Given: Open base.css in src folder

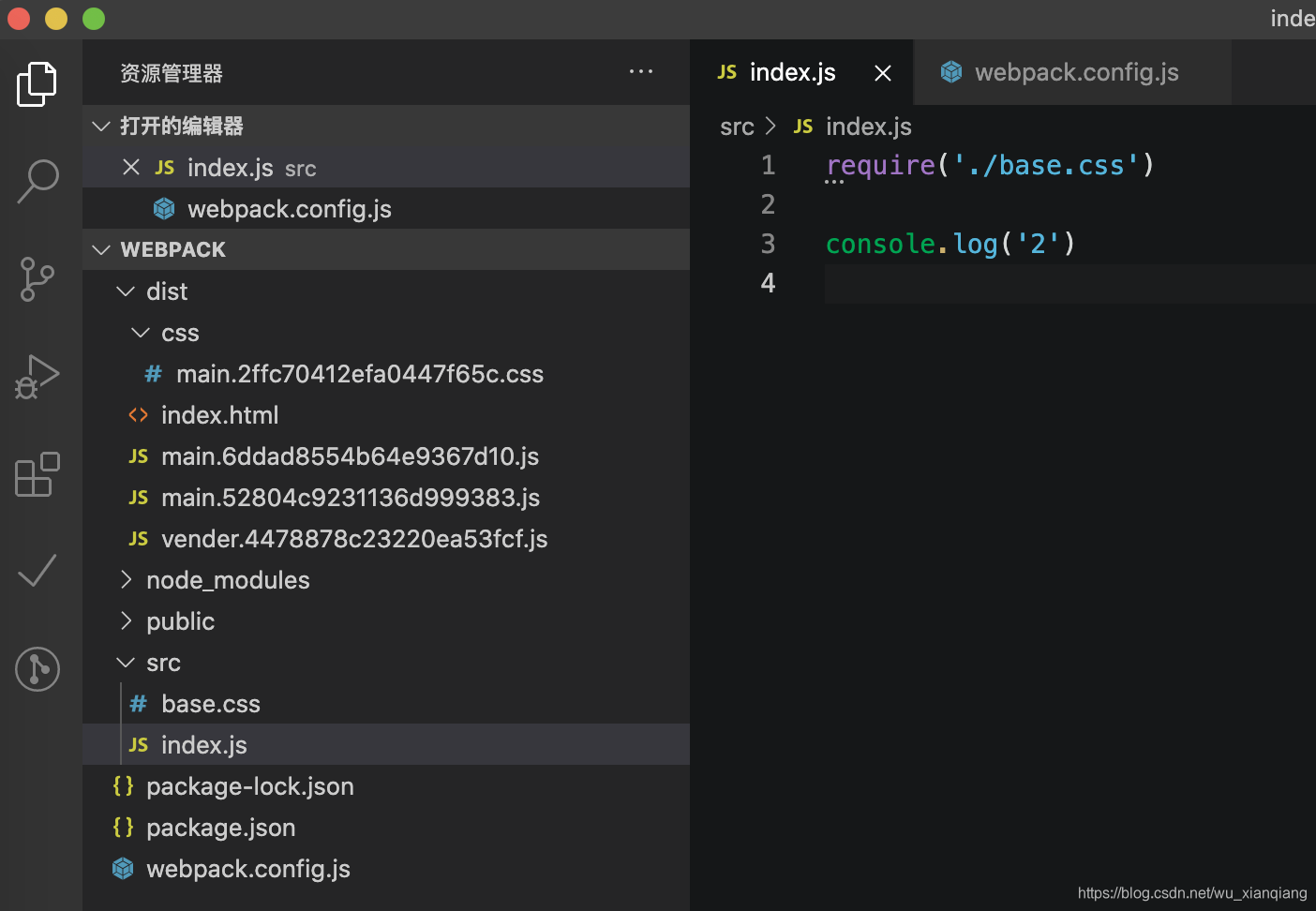Looking at the screenshot, I should pyautogui.click(x=210, y=704).
